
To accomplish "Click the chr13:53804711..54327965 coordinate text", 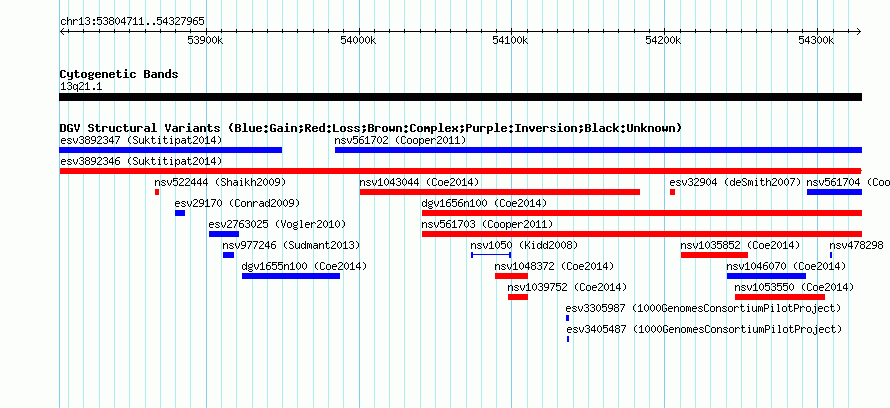I will (132, 22).
